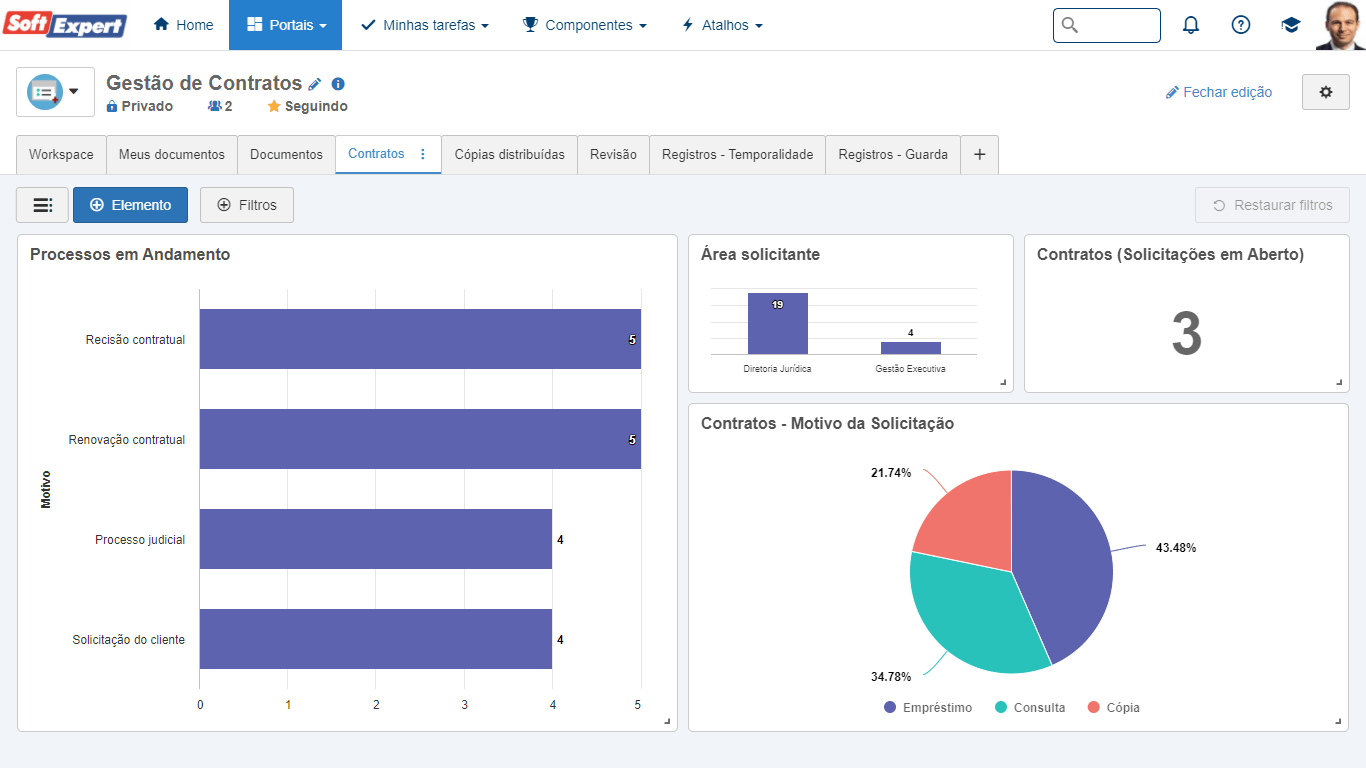The width and height of the screenshot is (1366, 768).
Task: Click the Fechar edição link
Action: 1219,92
